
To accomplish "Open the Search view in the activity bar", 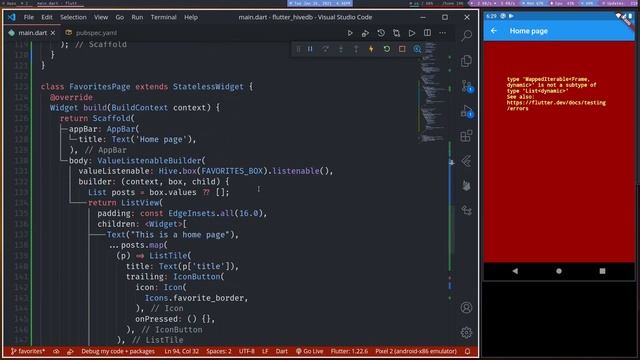I will point(467,36).
